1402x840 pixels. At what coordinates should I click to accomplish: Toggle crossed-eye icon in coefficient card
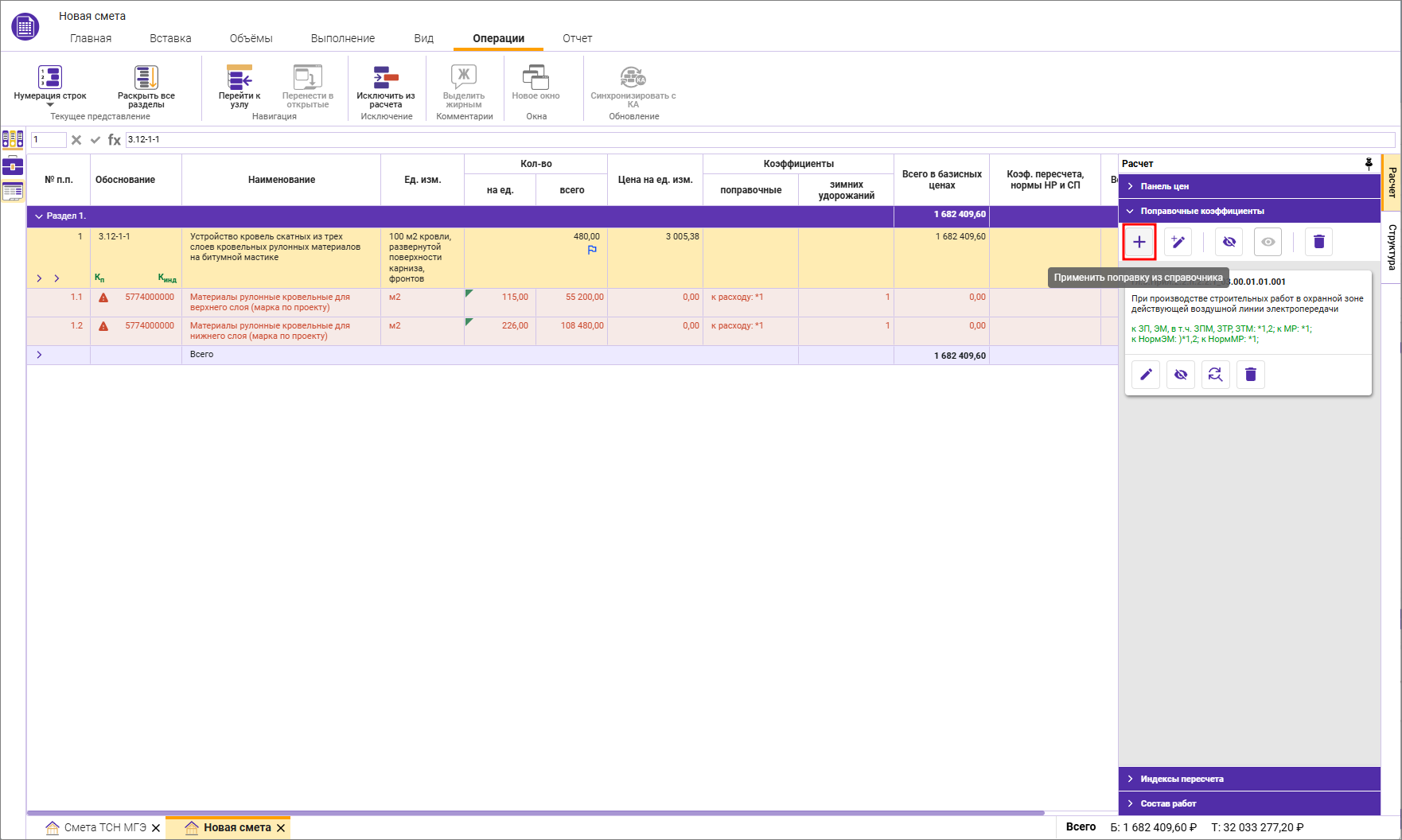click(x=1181, y=375)
